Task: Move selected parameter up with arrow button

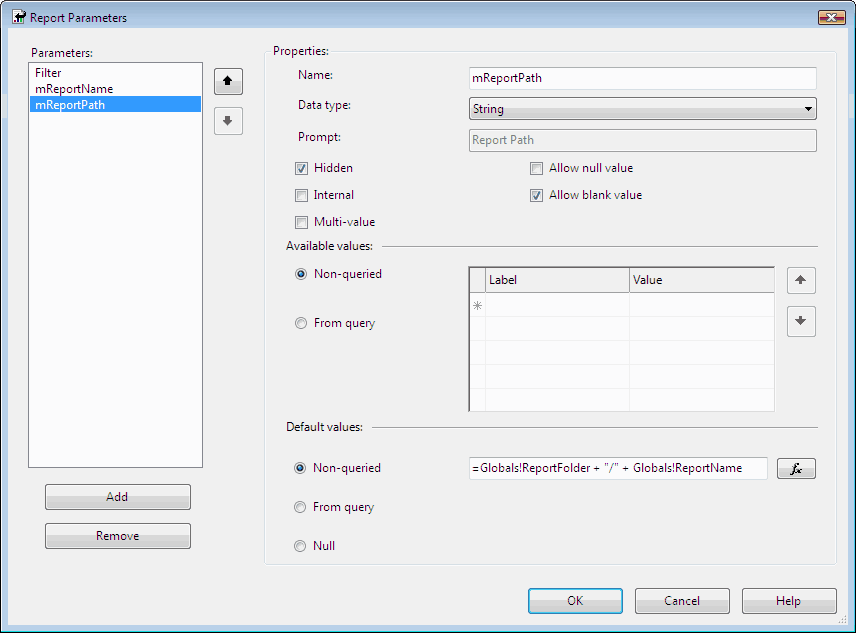Action: [x=228, y=81]
